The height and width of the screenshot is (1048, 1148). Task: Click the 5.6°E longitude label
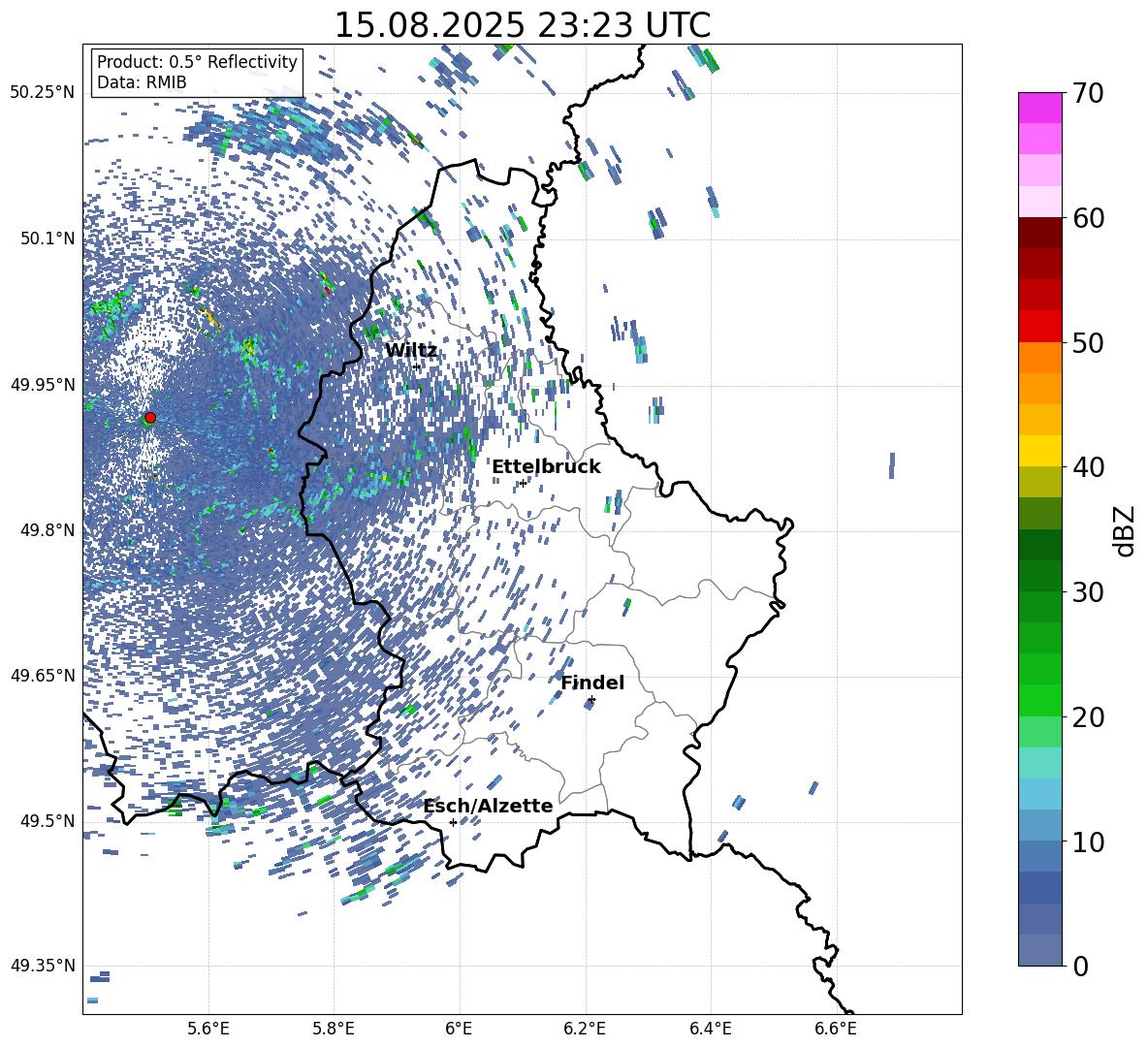[x=208, y=1029]
